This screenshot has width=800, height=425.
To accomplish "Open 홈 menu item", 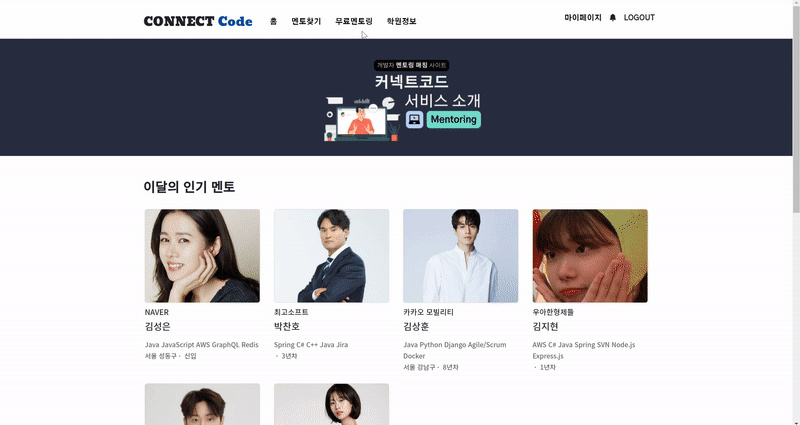I will click(x=273, y=21).
